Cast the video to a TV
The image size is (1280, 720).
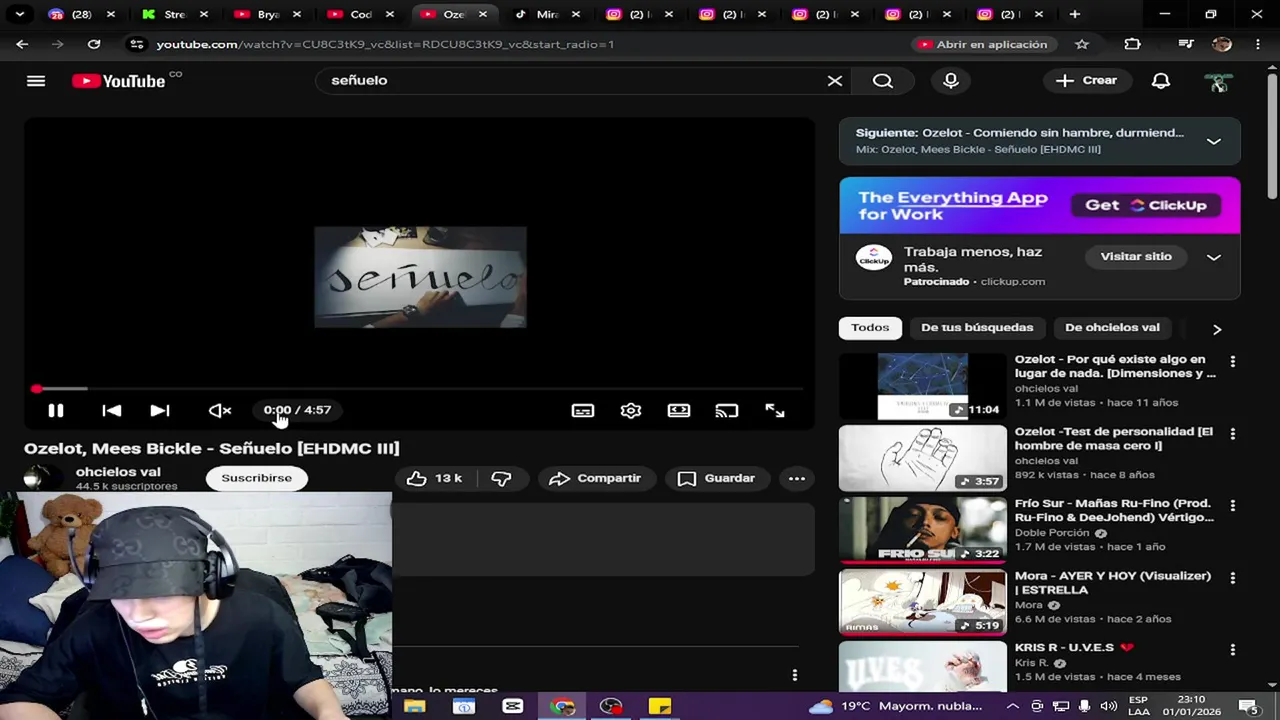pos(727,411)
